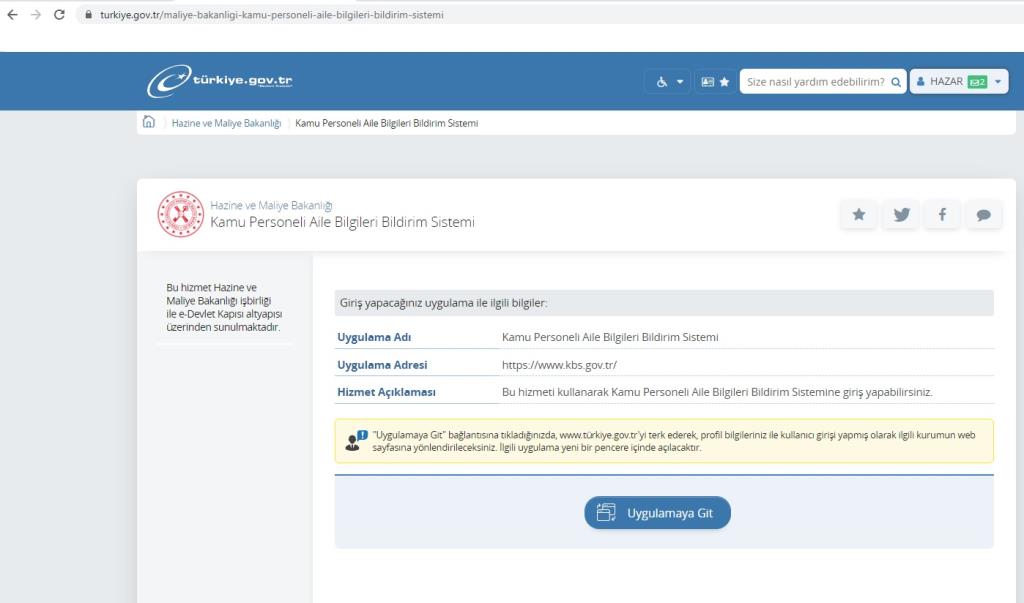Open the HAZAR user account menu
The image size is (1024, 603).
tap(958, 82)
